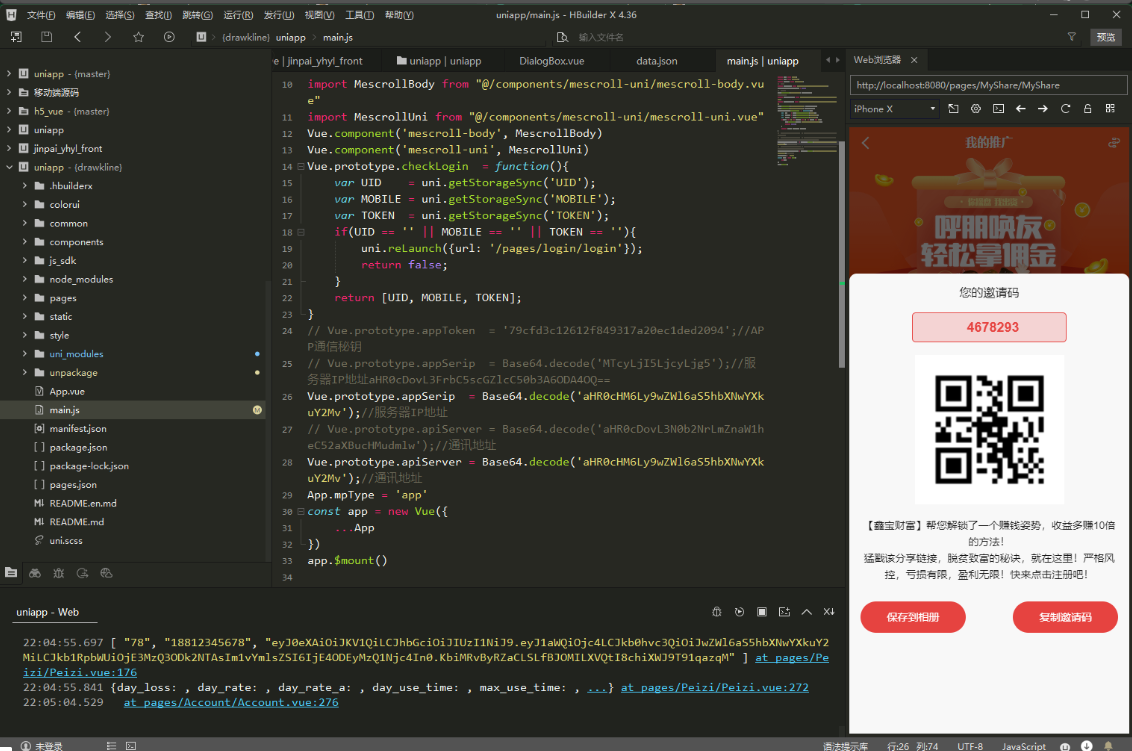Tap the back chevron on 我的推广 page
The width and height of the screenshot is (1132, 751).
(866, 143)
